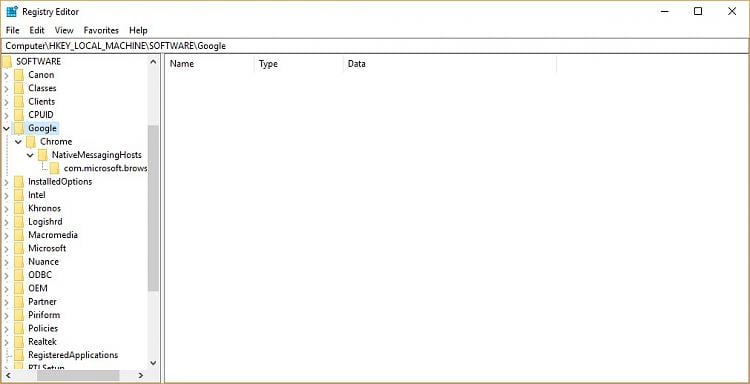Click the Name column header
Image resolution: width=750 pixels, height=384 pixels.
[x=210, y=64]
